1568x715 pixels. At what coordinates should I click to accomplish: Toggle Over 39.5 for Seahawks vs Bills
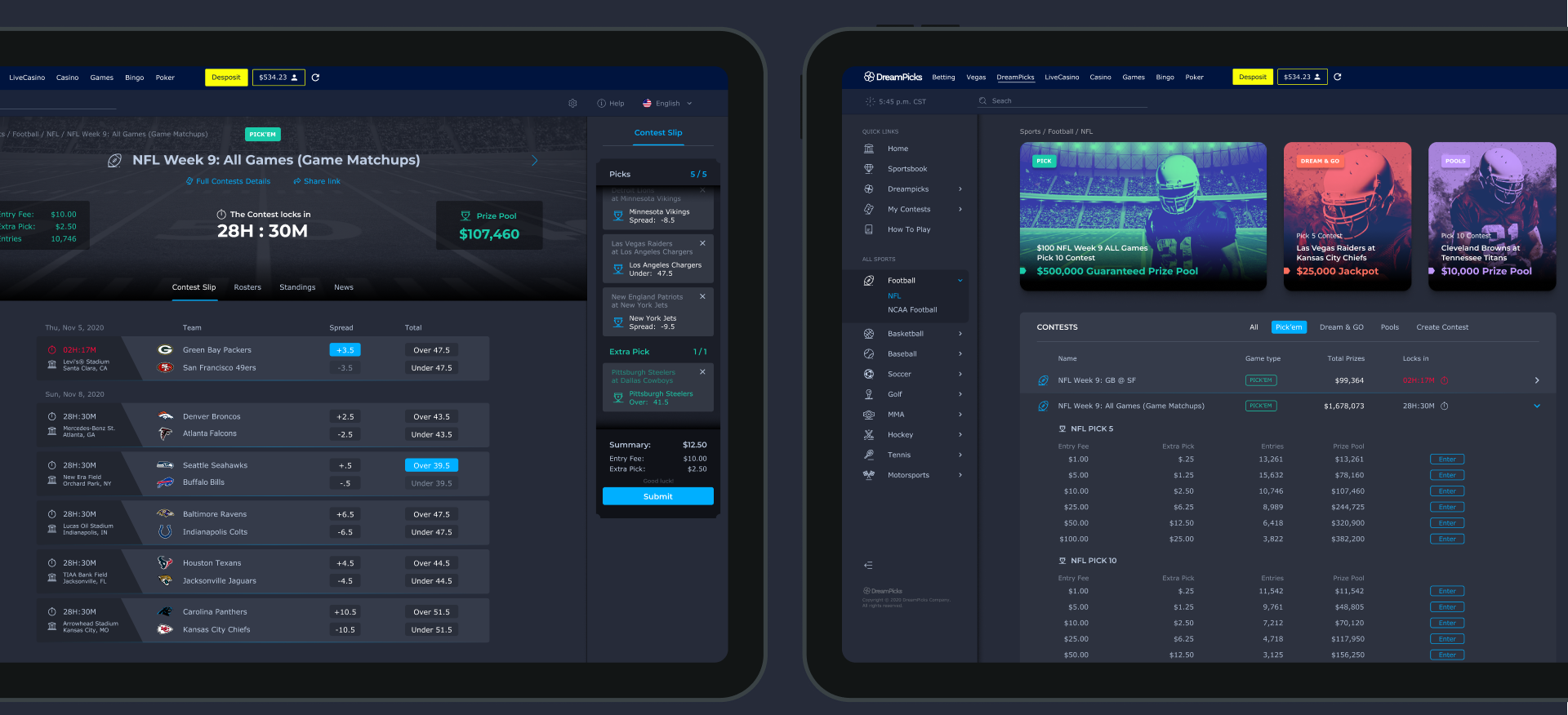[x=431, y=465]
